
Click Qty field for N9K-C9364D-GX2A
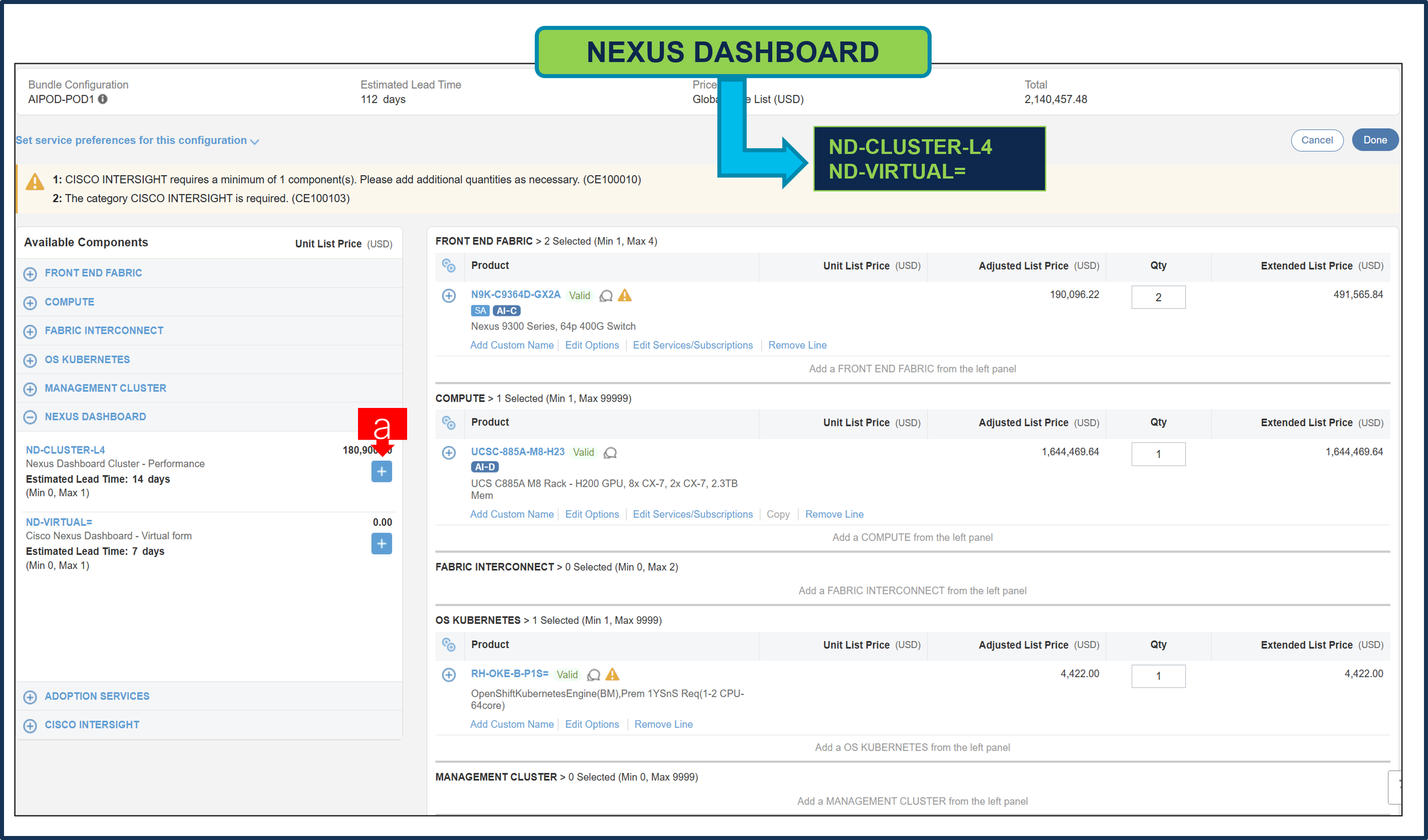1158,297
